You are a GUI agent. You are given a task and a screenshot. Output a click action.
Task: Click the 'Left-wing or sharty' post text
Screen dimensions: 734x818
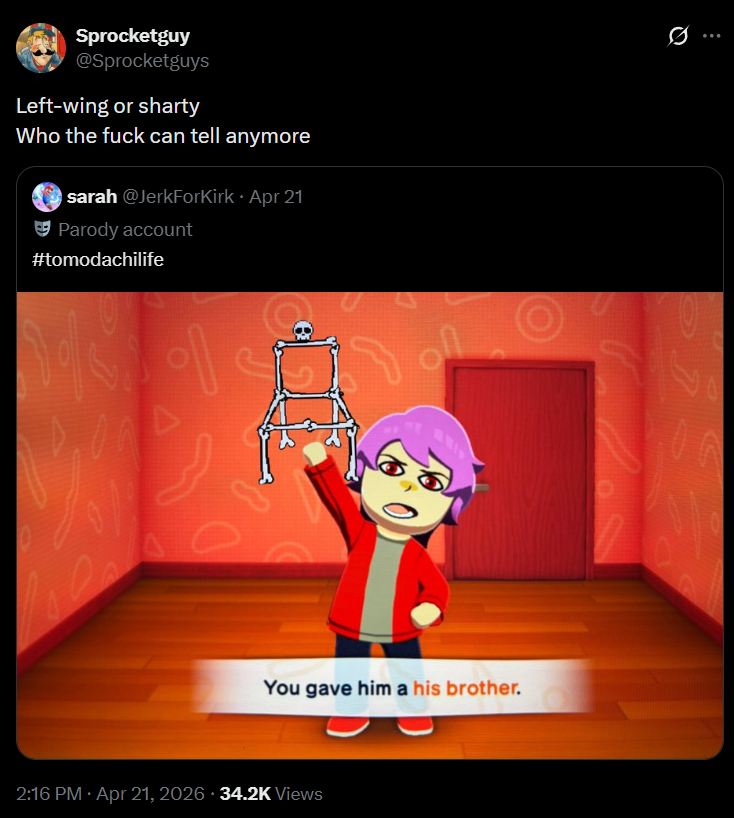point(107,106)
